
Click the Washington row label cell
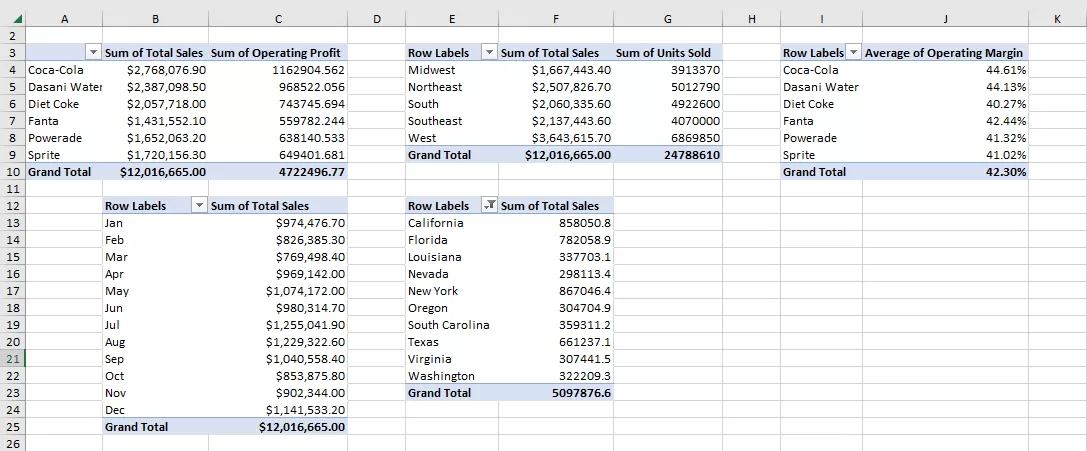pos(450,376)
